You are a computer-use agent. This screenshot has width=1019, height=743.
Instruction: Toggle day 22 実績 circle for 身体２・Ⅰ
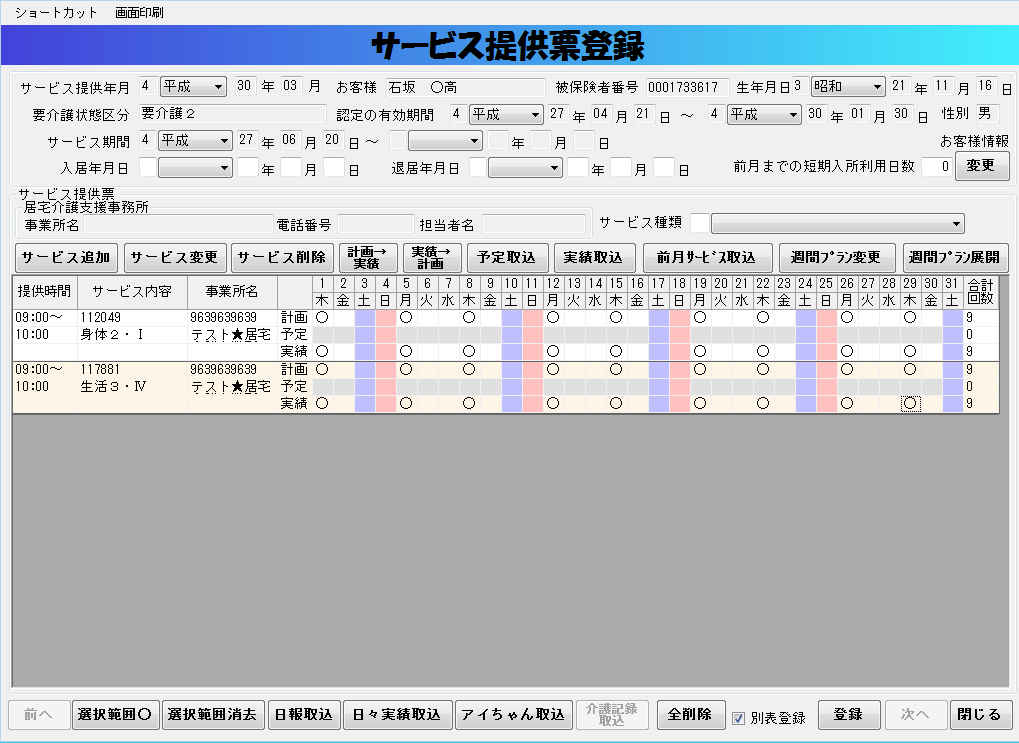click(x=763, y=352)
